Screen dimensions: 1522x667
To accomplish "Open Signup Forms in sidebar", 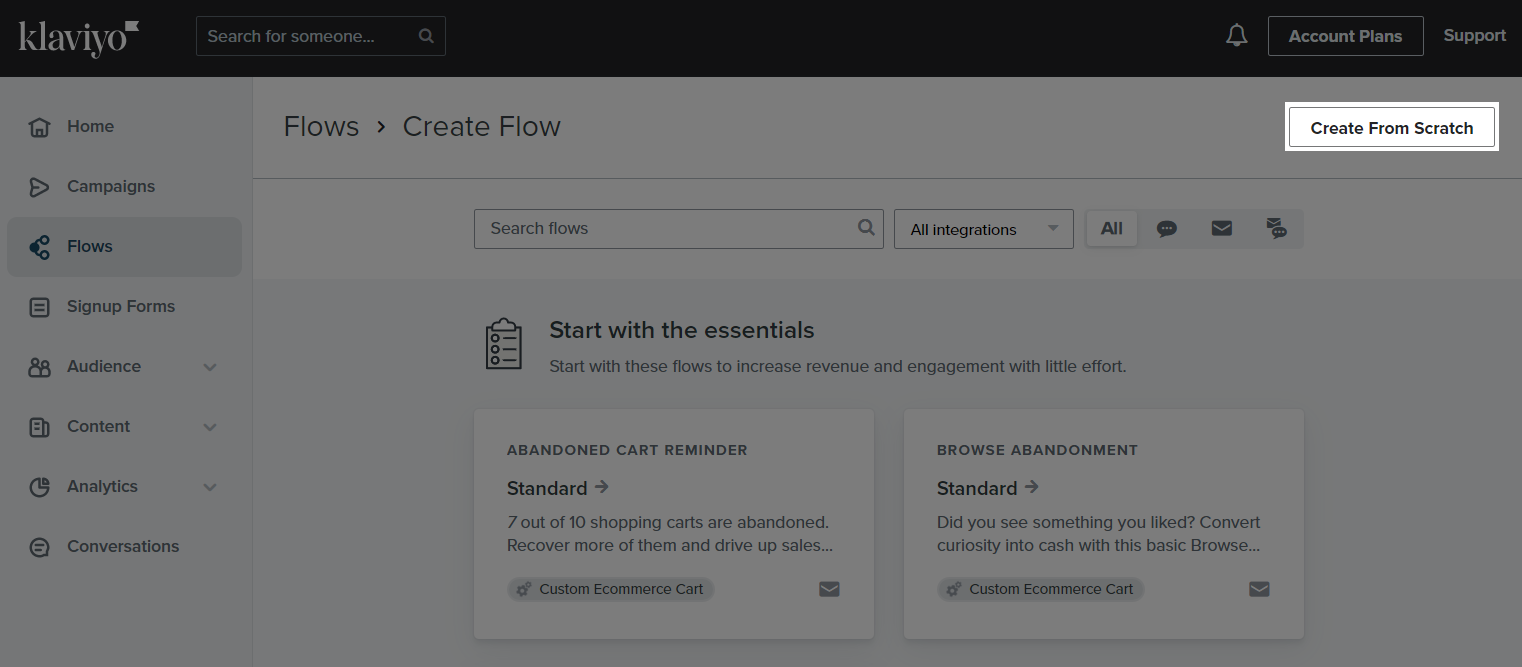I will 120,307.
